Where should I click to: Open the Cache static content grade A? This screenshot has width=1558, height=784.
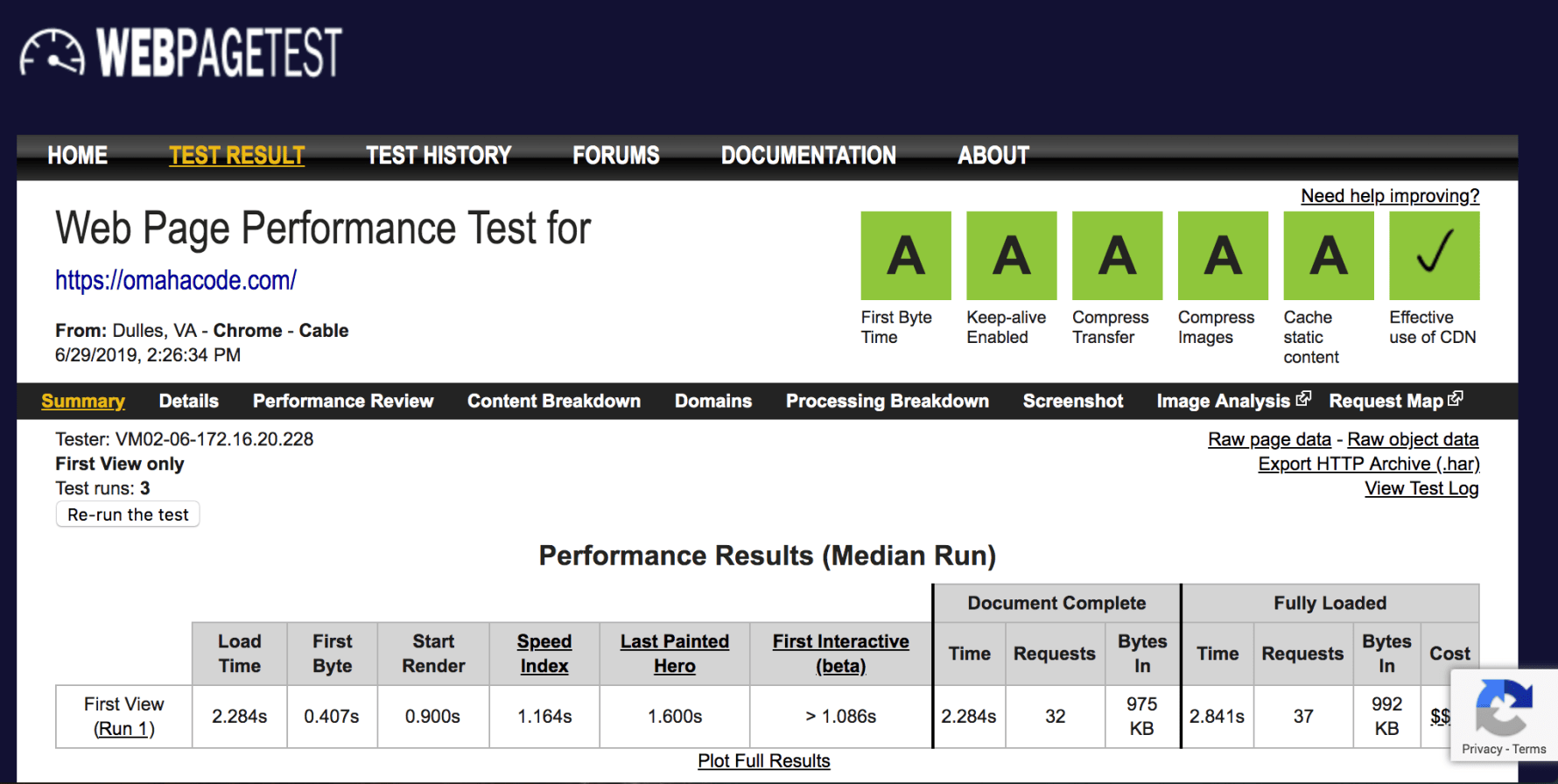pyautogui.click(x=1329, y=255)
